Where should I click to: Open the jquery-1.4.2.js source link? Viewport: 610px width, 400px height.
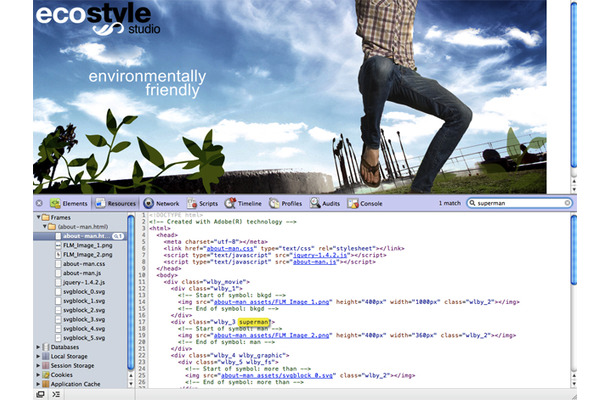tap(320, 255)
